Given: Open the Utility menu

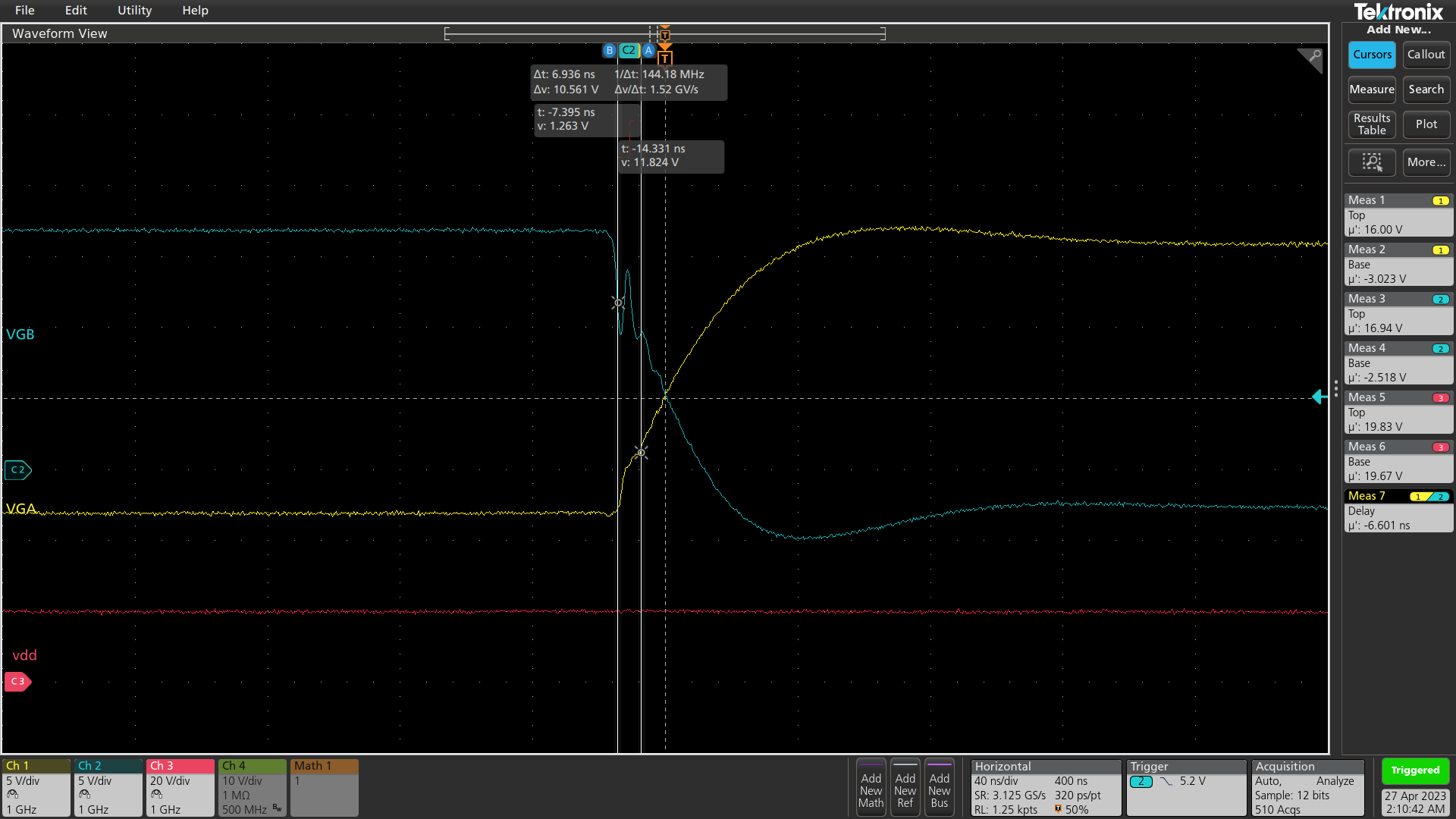Looking at the screenshot, I should click(134, 10).
